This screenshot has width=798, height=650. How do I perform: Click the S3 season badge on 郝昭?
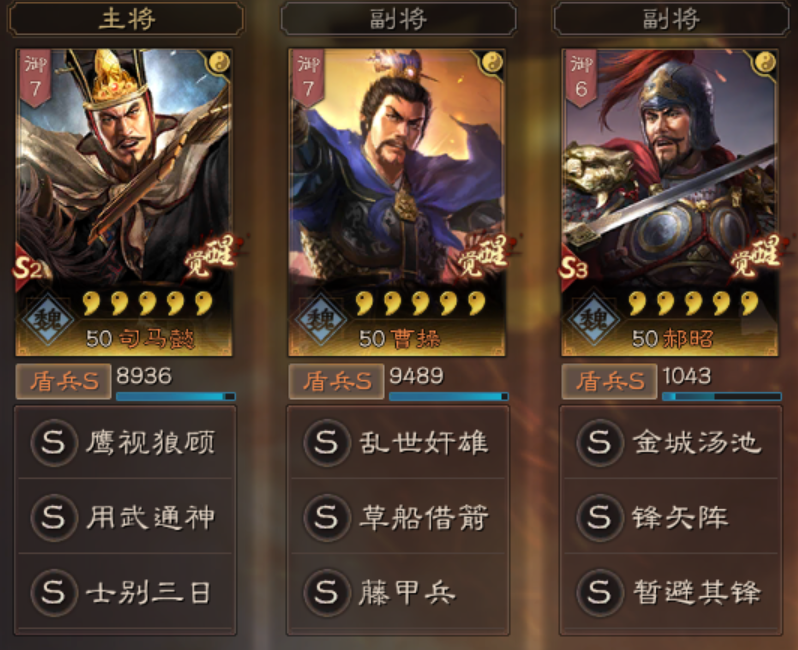[x=573, y=268]
